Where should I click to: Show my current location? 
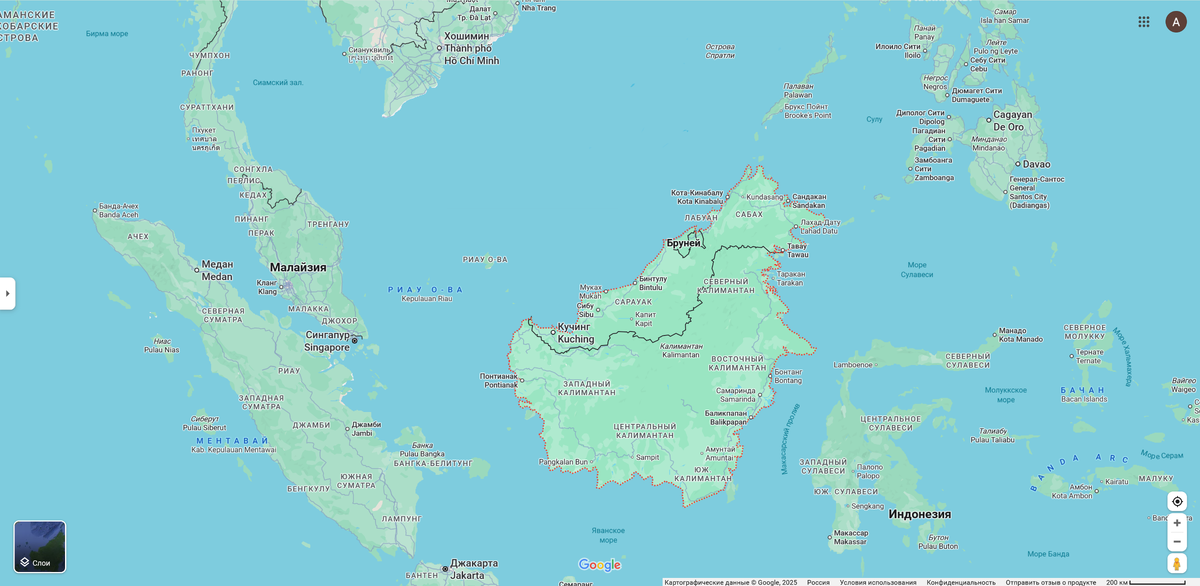click(x=1177, y=501)
